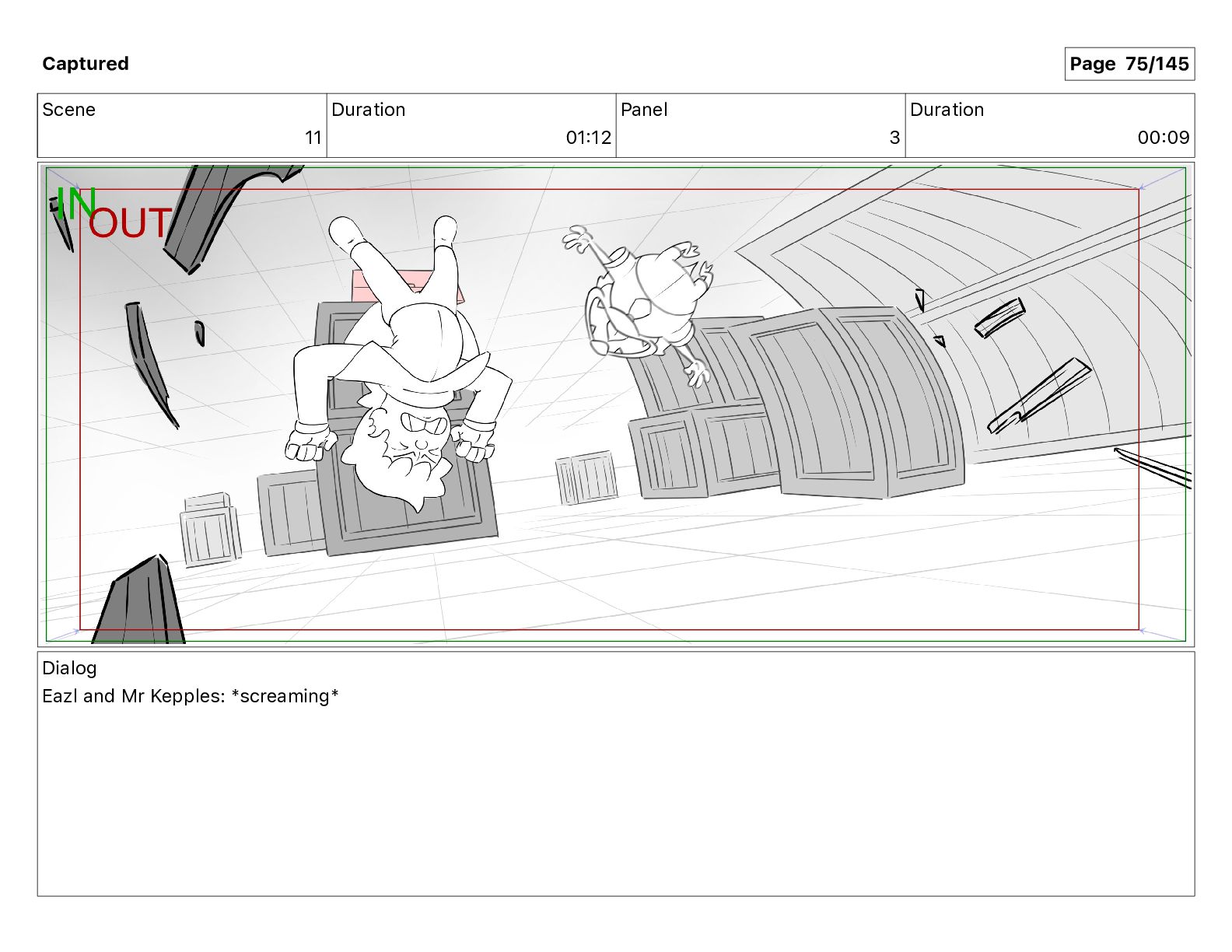Click the panel duration value '00:09'

(x=1164, y=138)
